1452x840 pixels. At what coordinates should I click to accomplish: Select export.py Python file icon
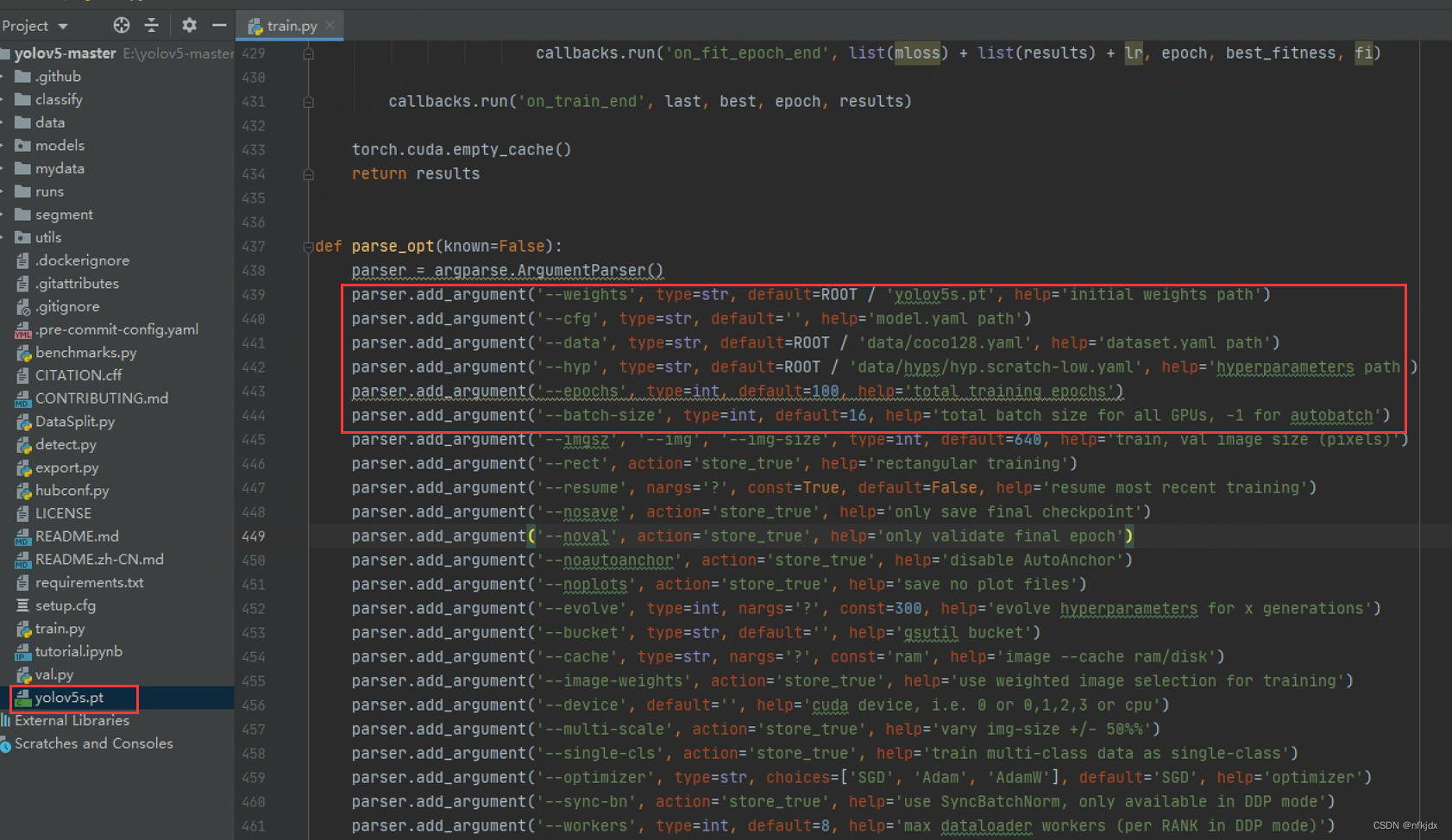[x=23, y=467]
